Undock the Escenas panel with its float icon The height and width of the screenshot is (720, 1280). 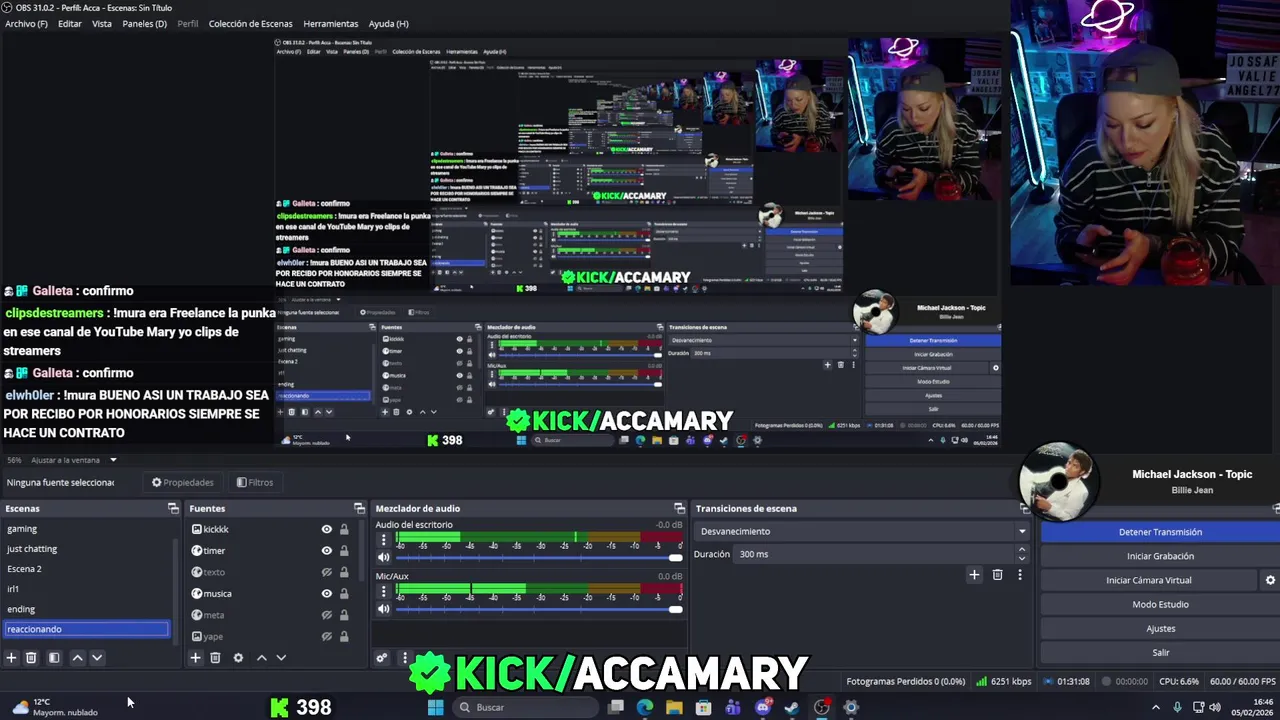(173, 509)
